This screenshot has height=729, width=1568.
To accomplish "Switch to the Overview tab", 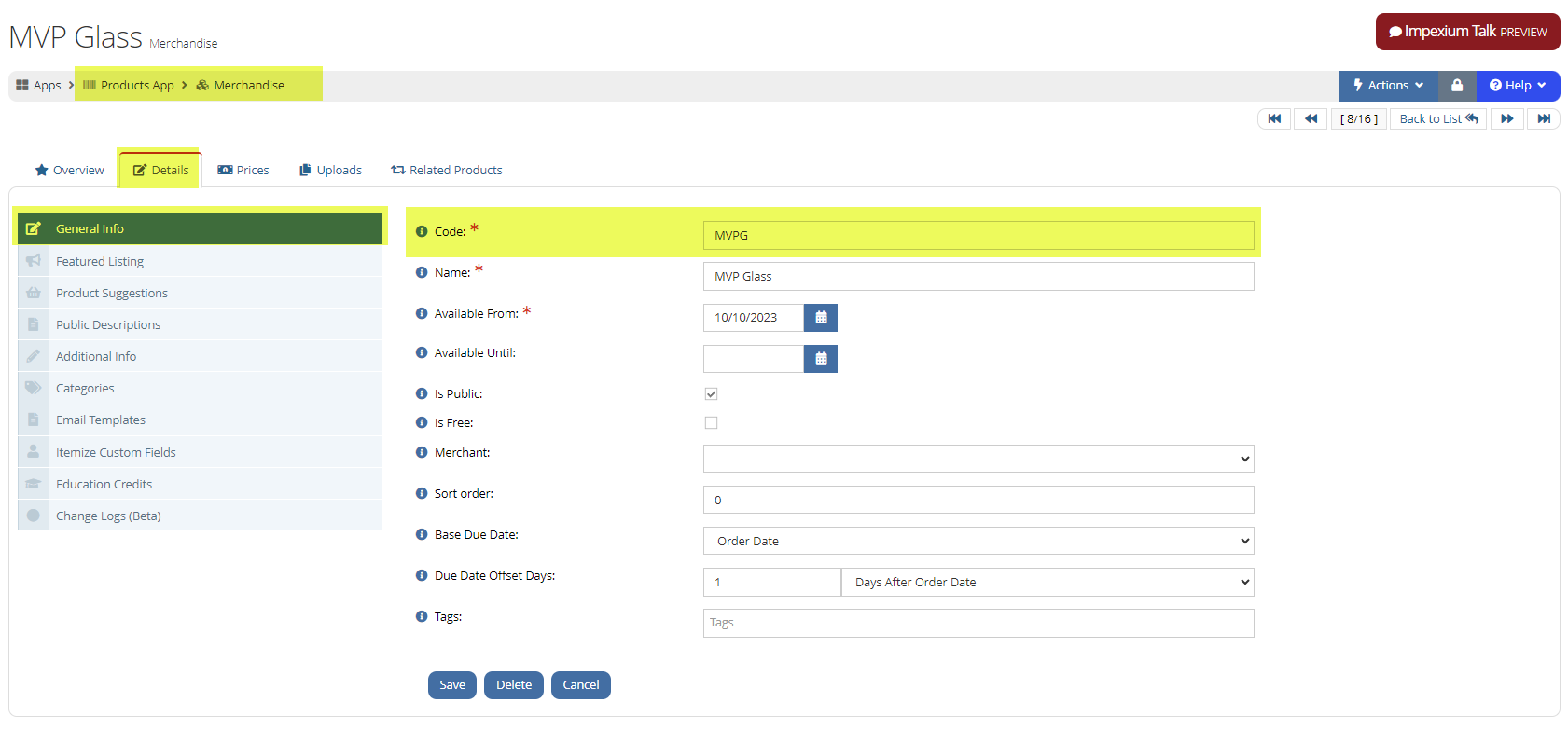I will point(69,170).
